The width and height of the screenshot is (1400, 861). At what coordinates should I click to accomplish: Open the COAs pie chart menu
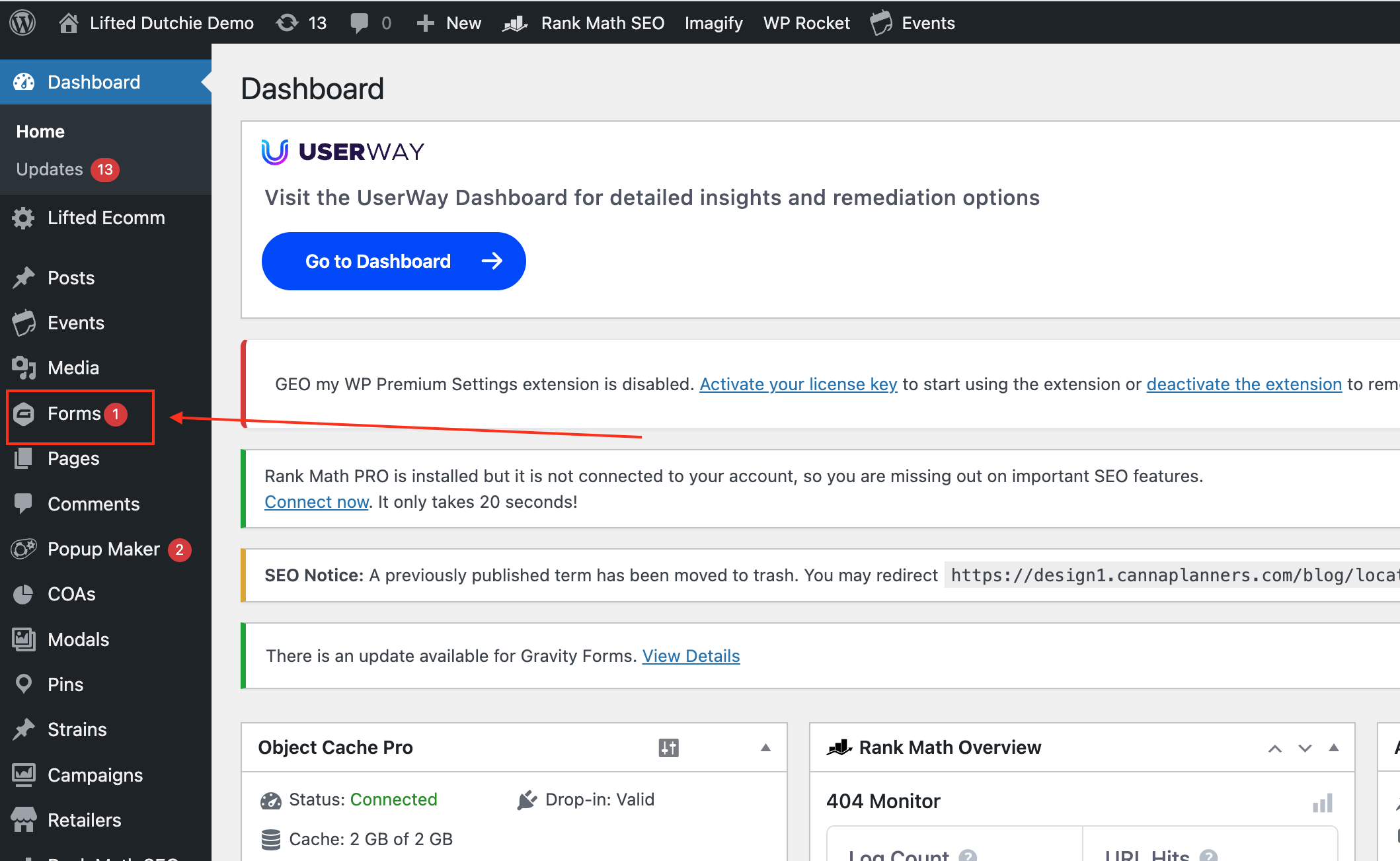pos(71,594)
